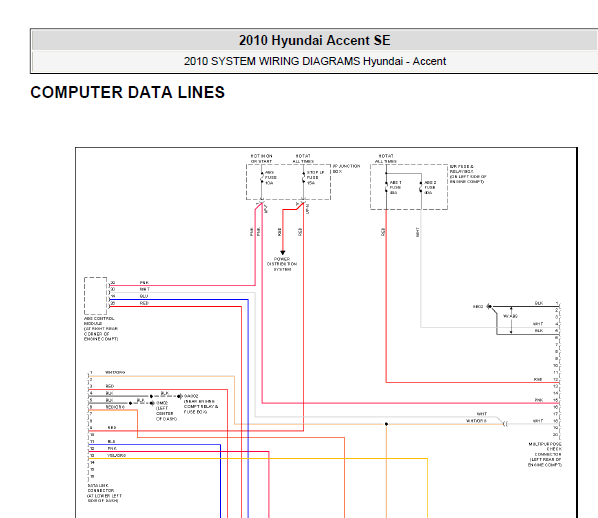Click the ground symbol by the W/ ABS bracket
The height and width of the screenshot is (518, 598).
click(489, 306)
